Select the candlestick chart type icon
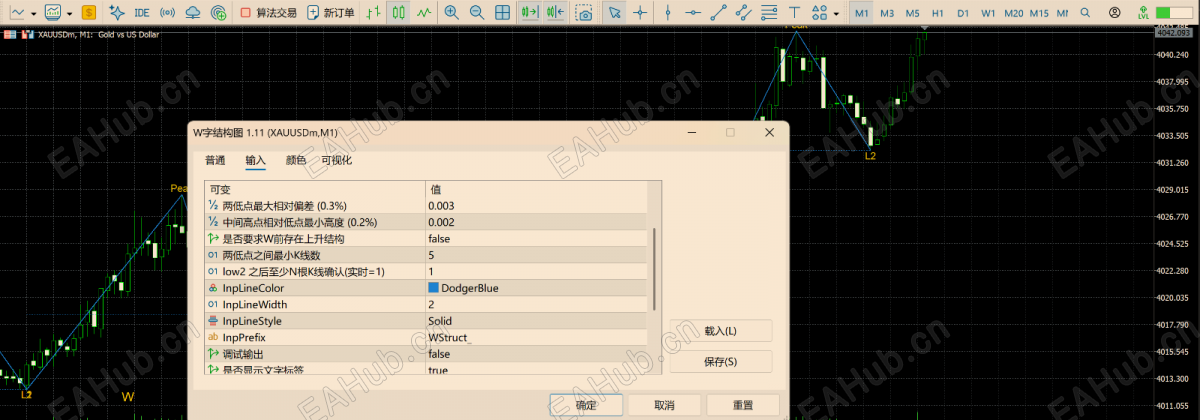This screenshot has width=1200, height=420. point(398,13)
